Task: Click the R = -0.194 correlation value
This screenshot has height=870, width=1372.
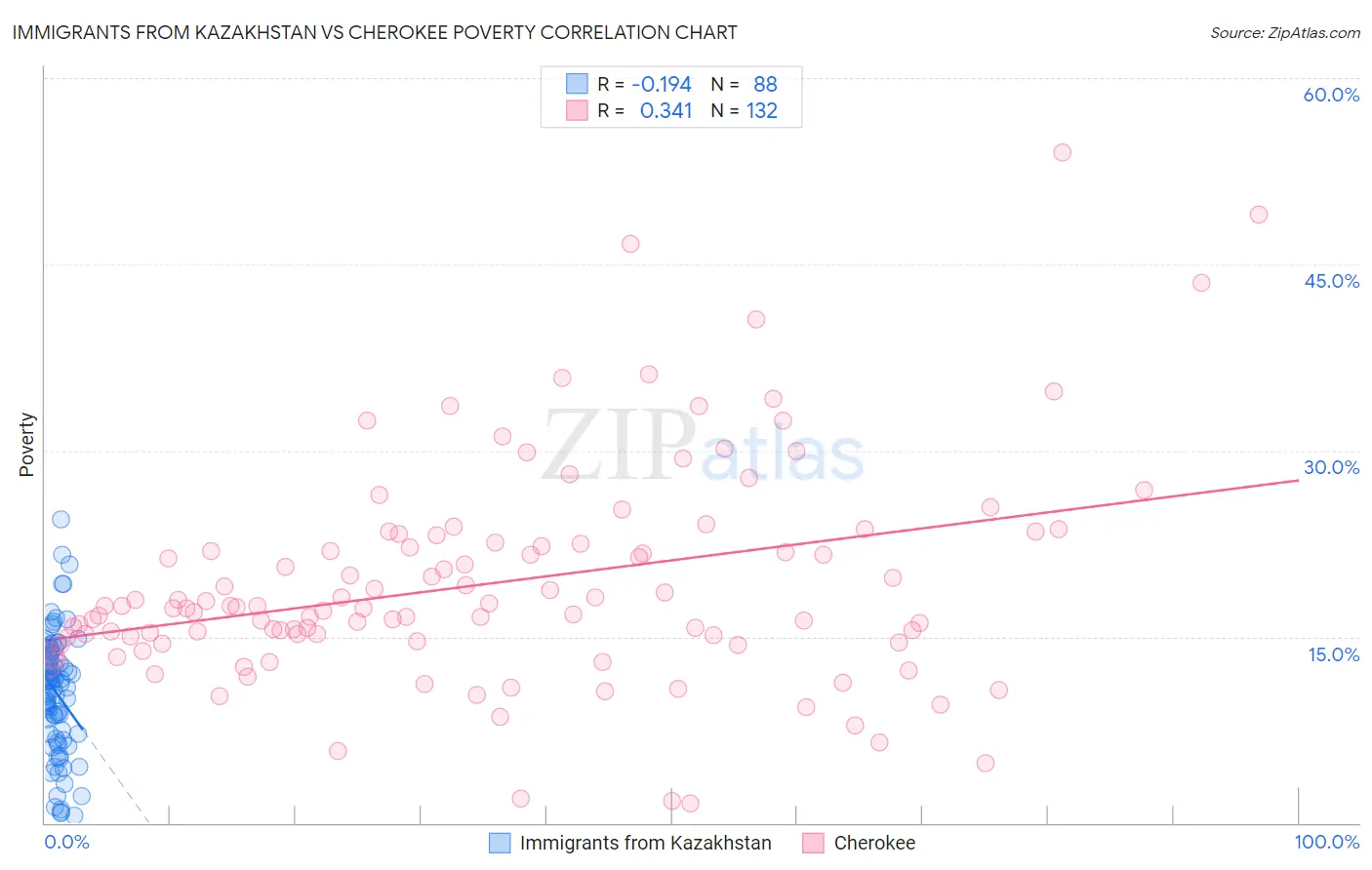Action: pyautogui.click(x=645, y=84)
